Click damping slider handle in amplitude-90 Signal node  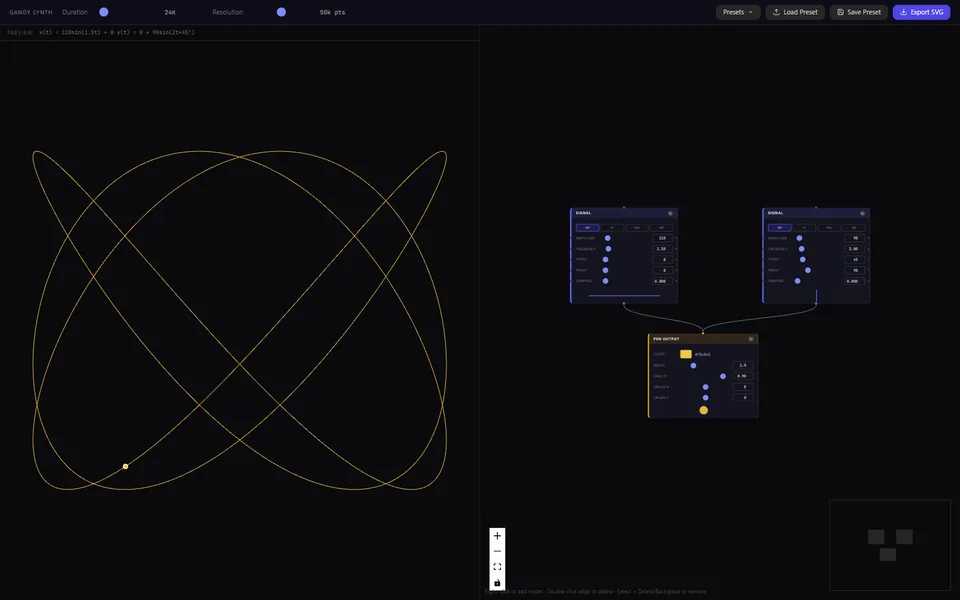(798, 281)
